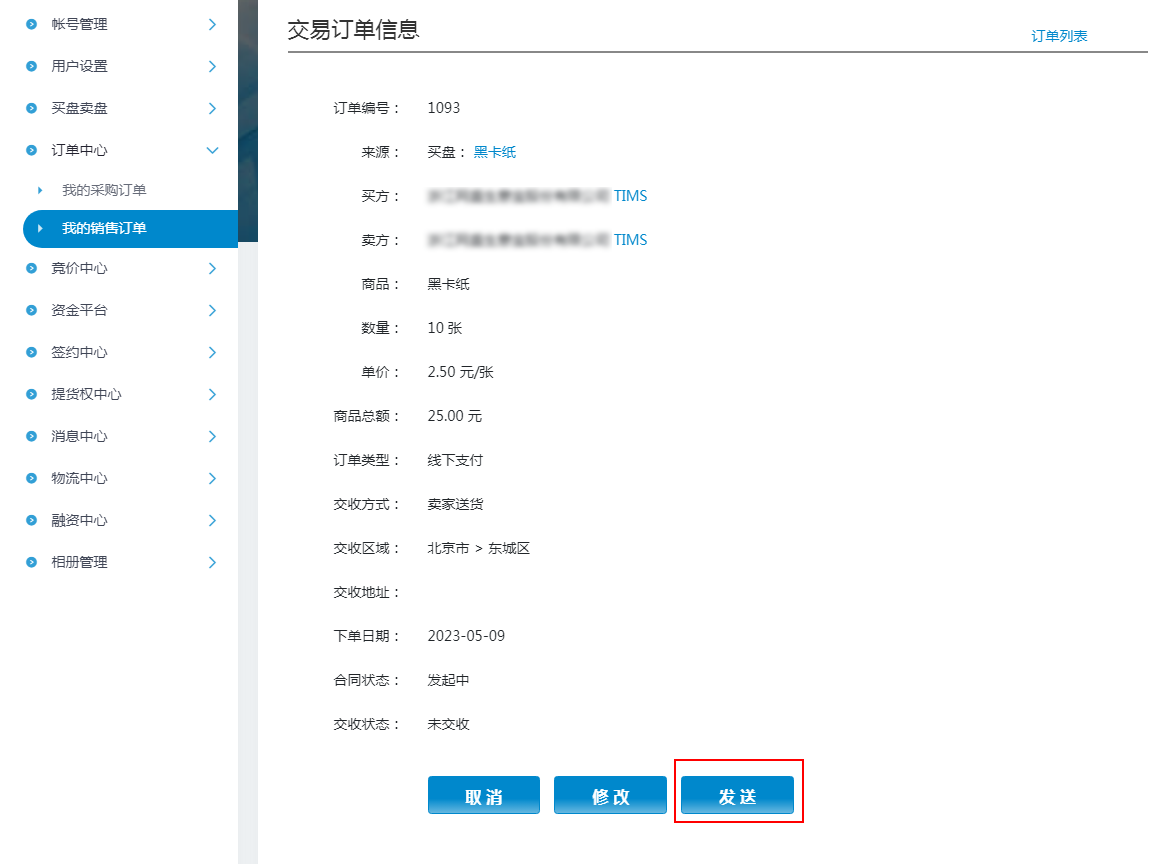Collapse the 订单中心 section chevron
1174x864 pixels.
[212, 150]
